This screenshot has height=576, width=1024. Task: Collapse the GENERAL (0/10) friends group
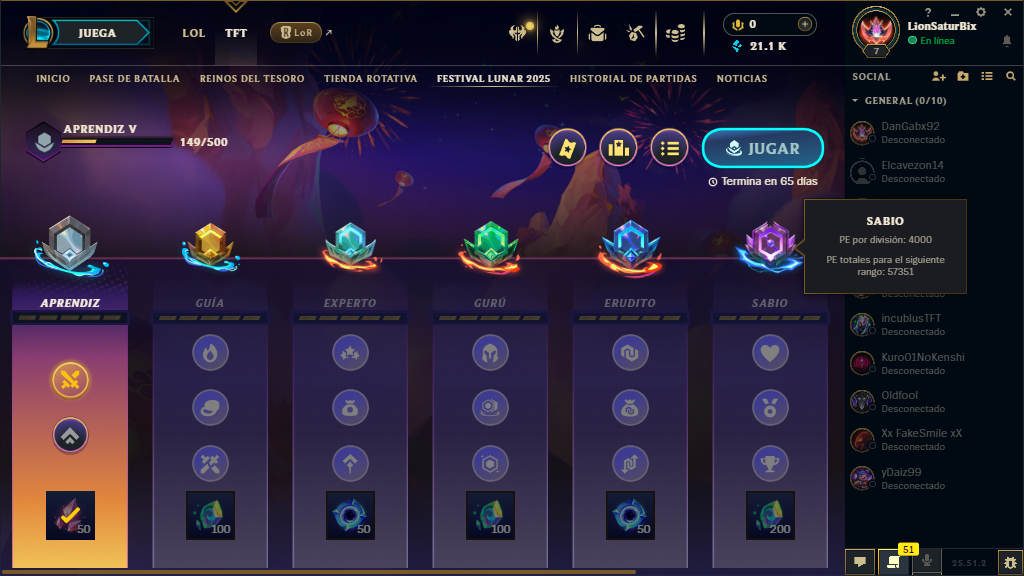coord(855,101)
